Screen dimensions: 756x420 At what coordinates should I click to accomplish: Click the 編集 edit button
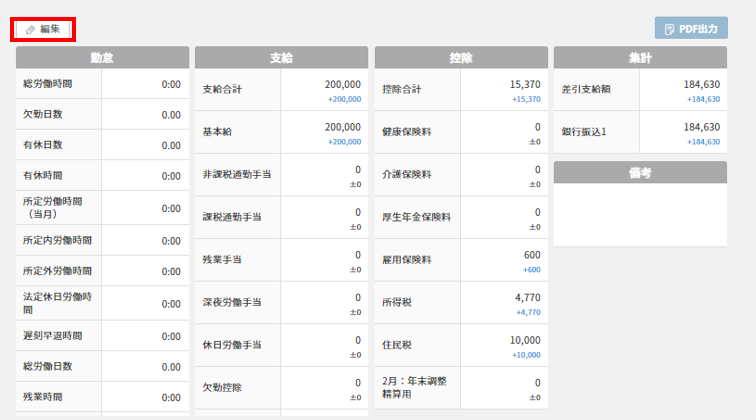pyautogui.click(x=44, y=29)
